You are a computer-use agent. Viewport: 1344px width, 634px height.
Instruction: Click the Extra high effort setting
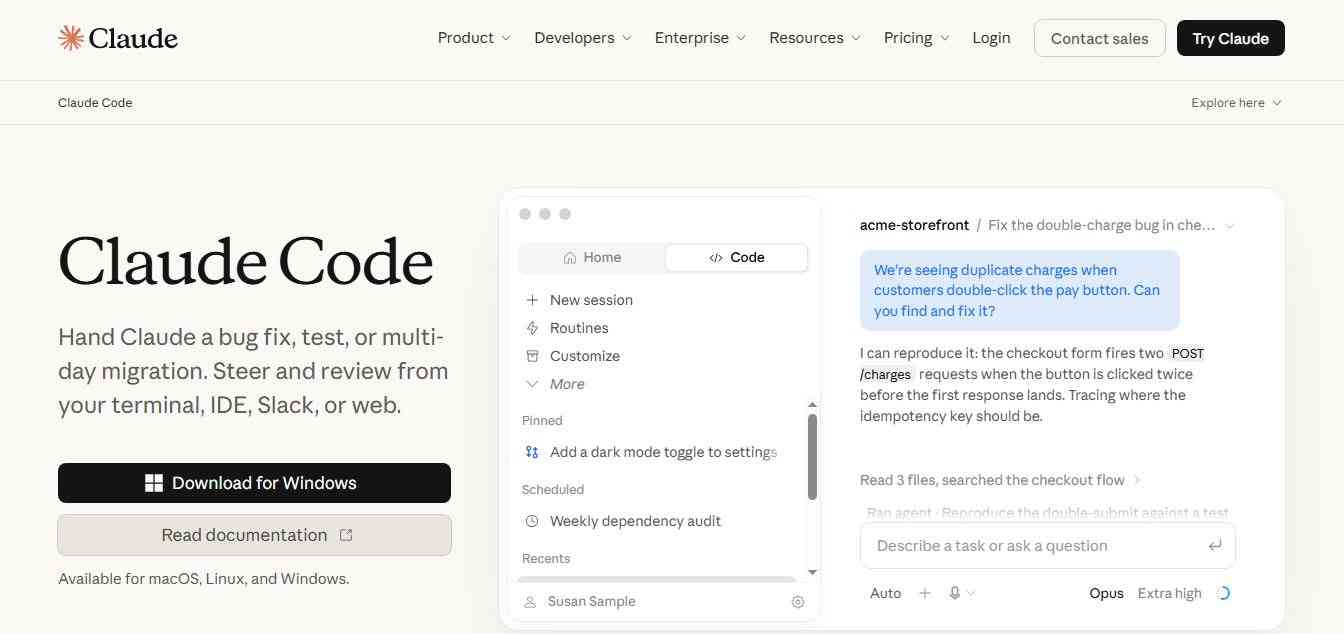[x=1170, y=593]
